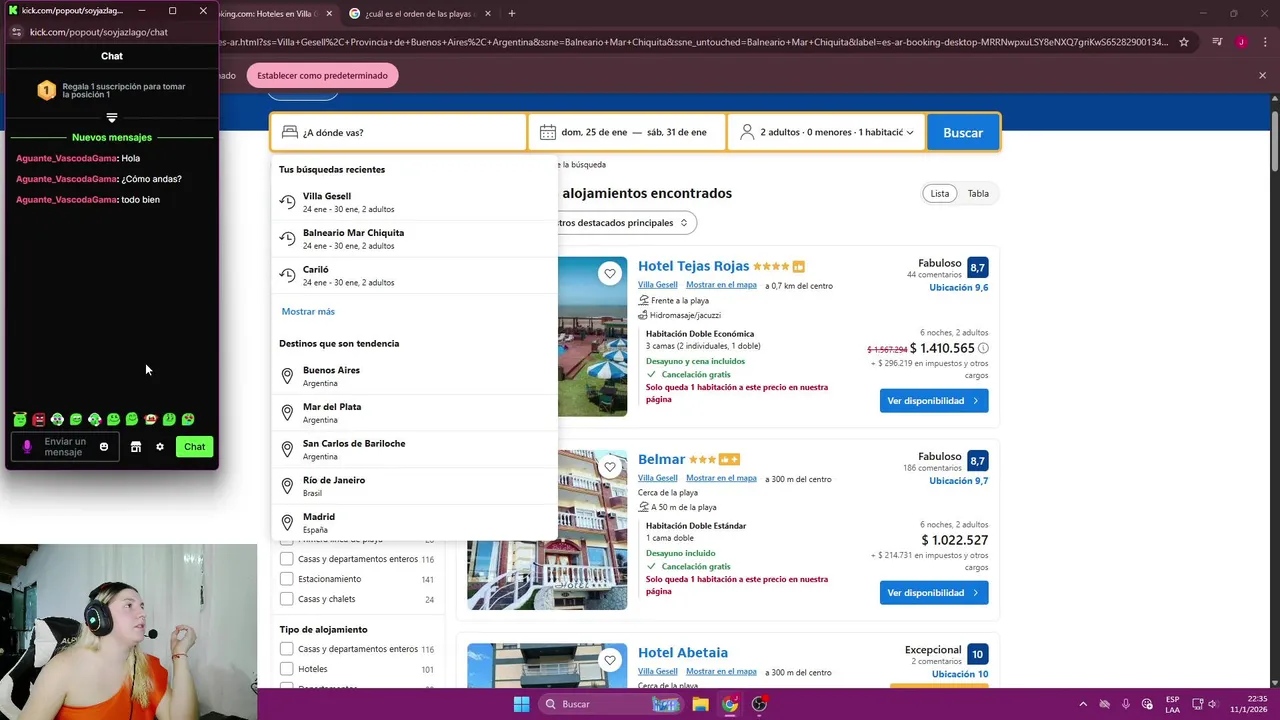Click Hotel Tejas Rojas photo thumbnail

point(592,336)
